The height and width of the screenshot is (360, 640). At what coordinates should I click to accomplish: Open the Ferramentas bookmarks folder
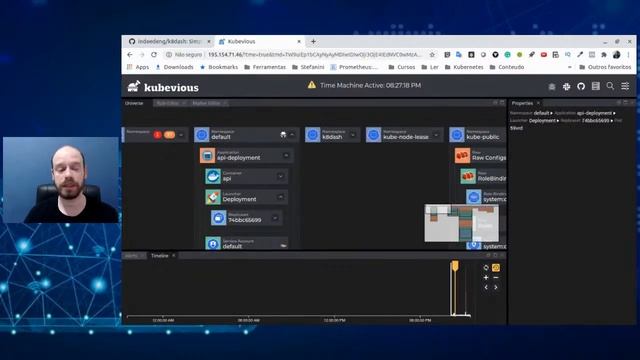pyautogui.click(x=265, y=67)
